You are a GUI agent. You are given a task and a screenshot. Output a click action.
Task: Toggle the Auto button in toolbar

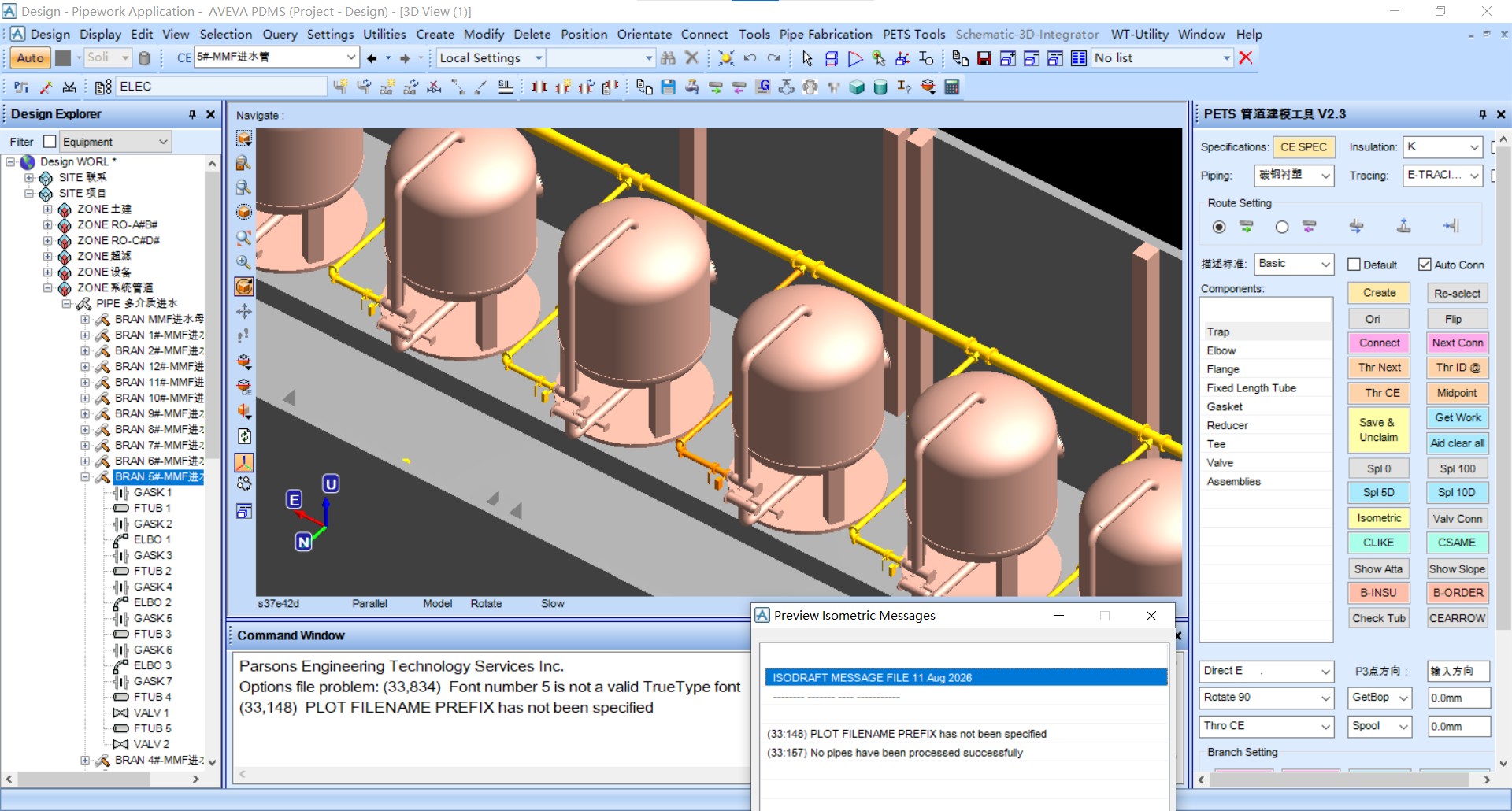click(x=30, y=58)
